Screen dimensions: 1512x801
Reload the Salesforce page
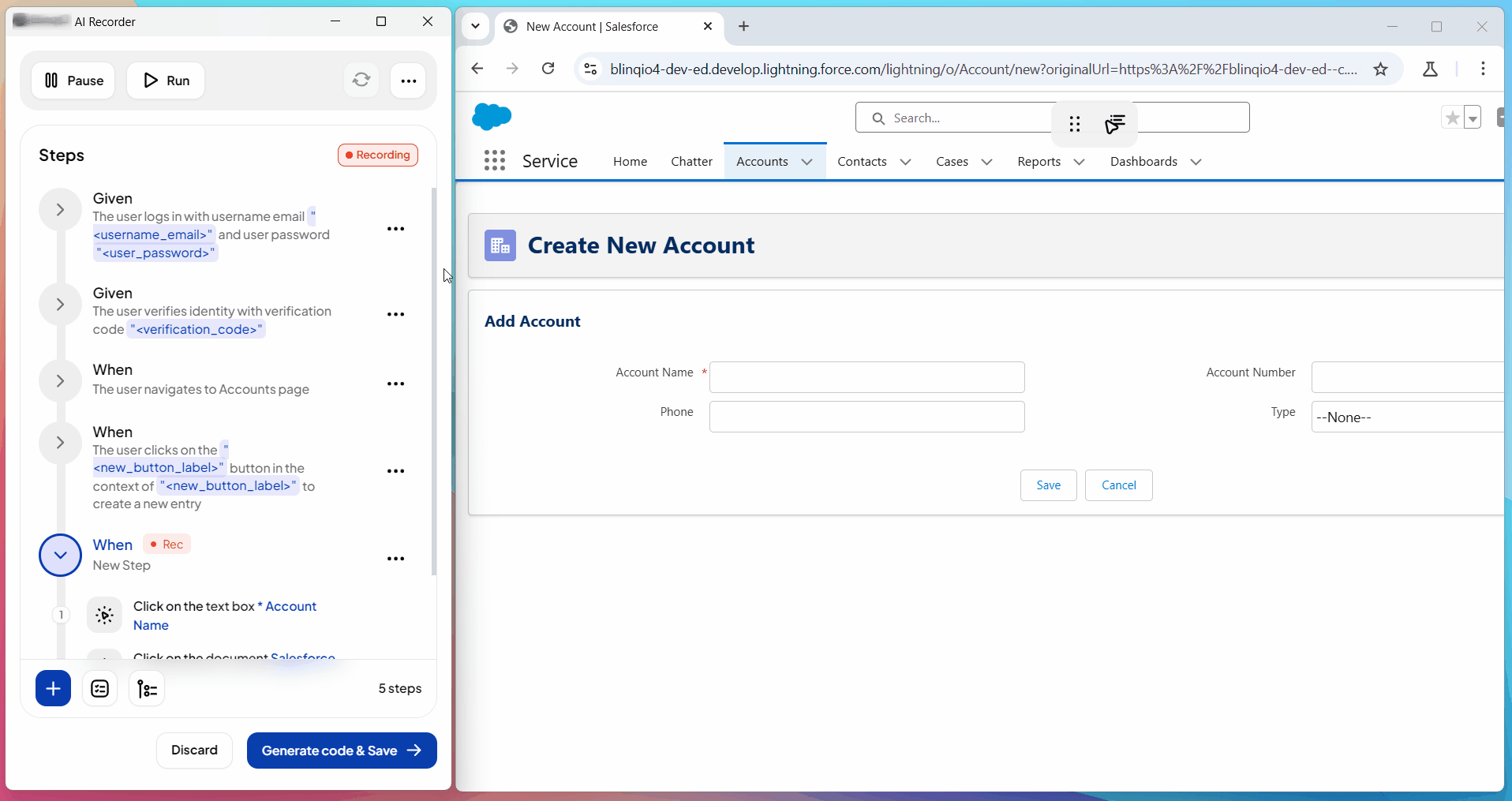coord(548,69)
